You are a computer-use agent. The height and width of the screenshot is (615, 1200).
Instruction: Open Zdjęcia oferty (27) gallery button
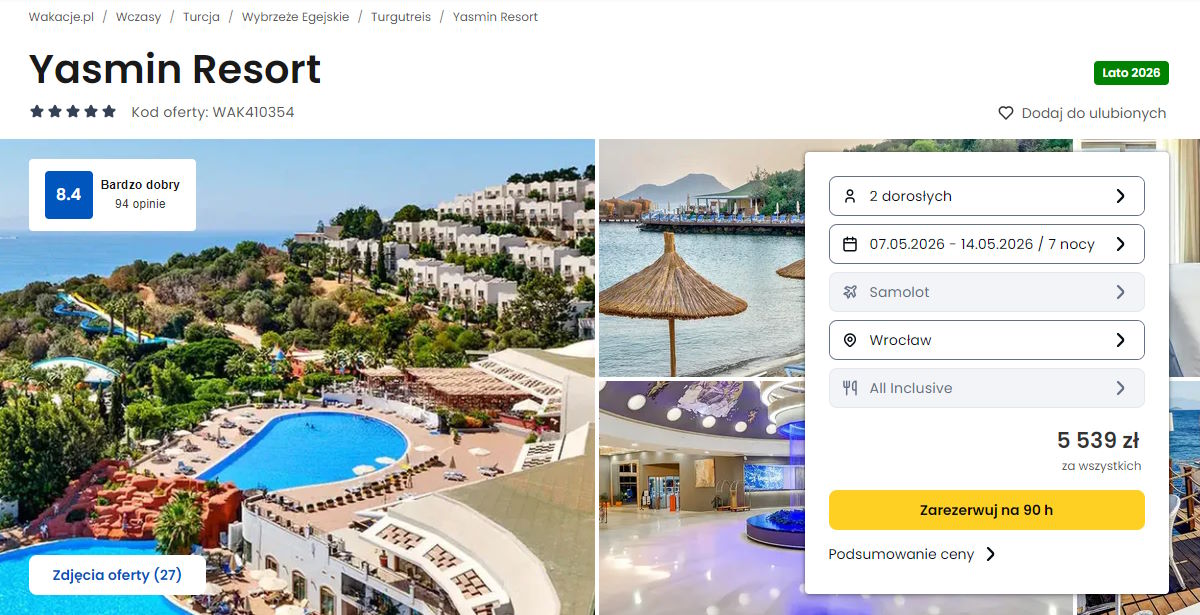click(118, 575)
